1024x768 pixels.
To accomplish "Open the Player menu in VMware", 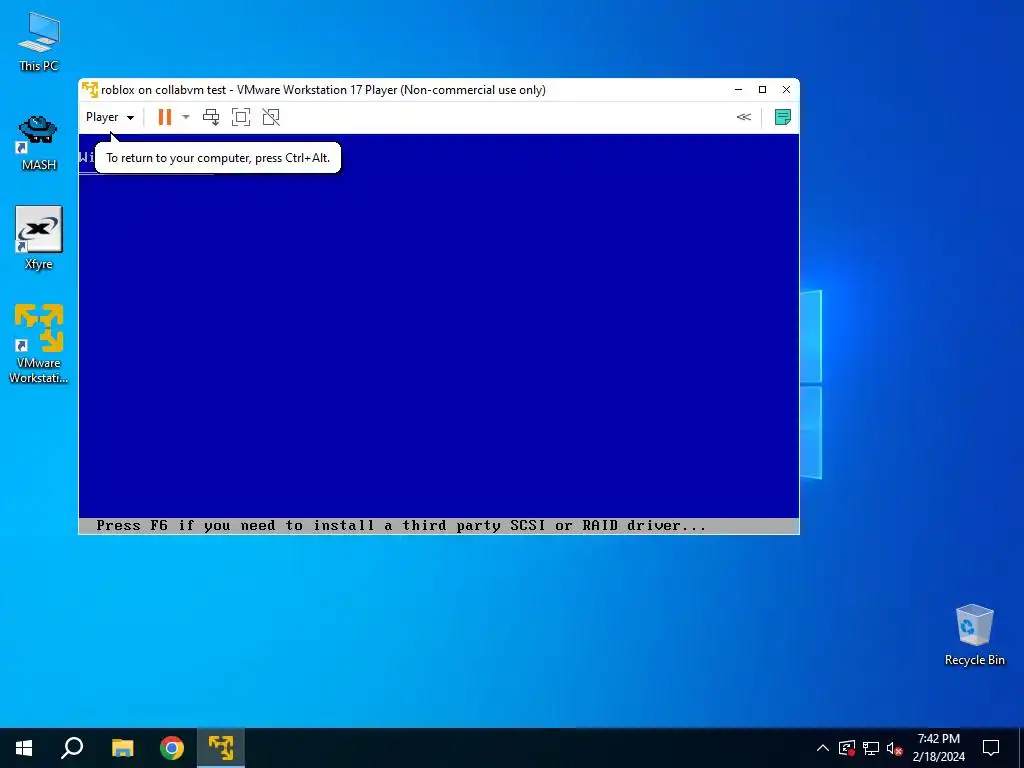I will (x=110, y=117).
